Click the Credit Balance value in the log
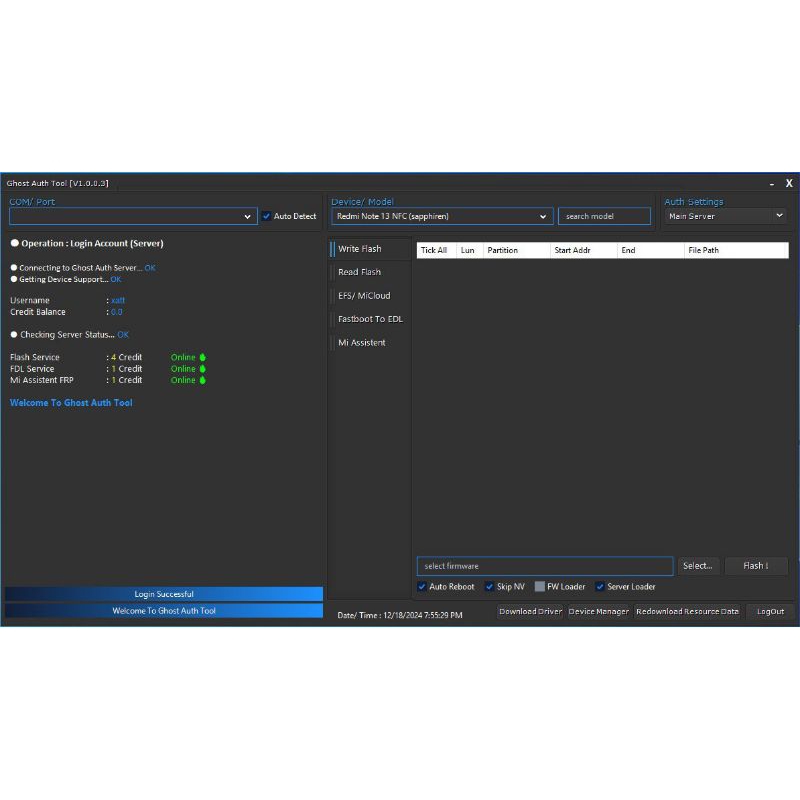 (x=116, y=312)
